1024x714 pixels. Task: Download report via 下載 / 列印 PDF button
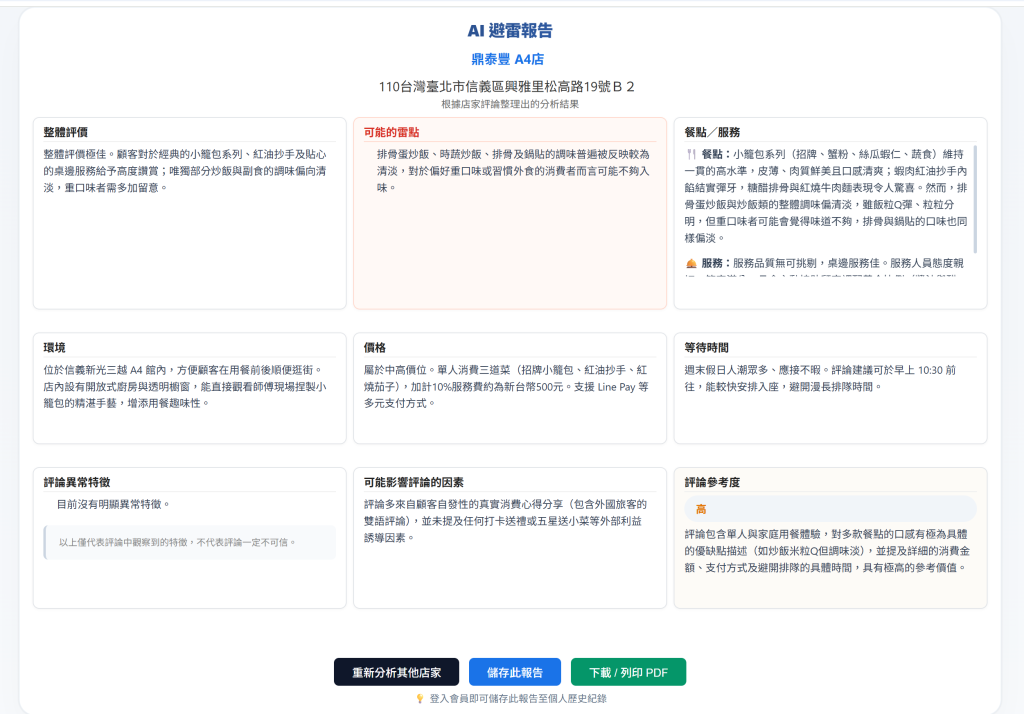[628, 672]
